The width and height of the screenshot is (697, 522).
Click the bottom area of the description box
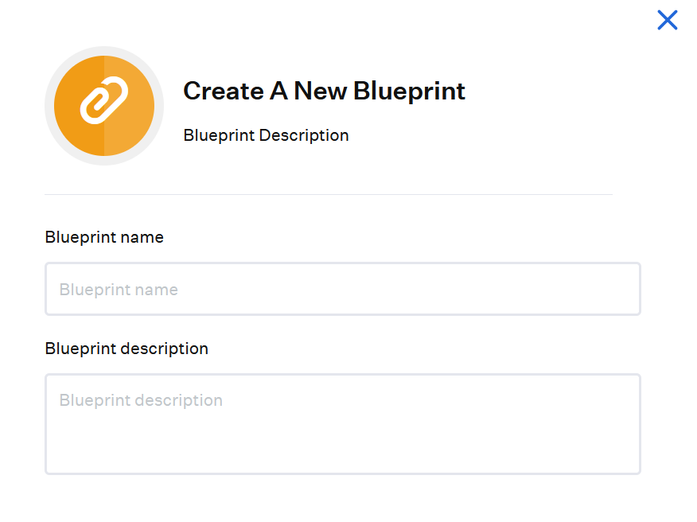point(342,458)
